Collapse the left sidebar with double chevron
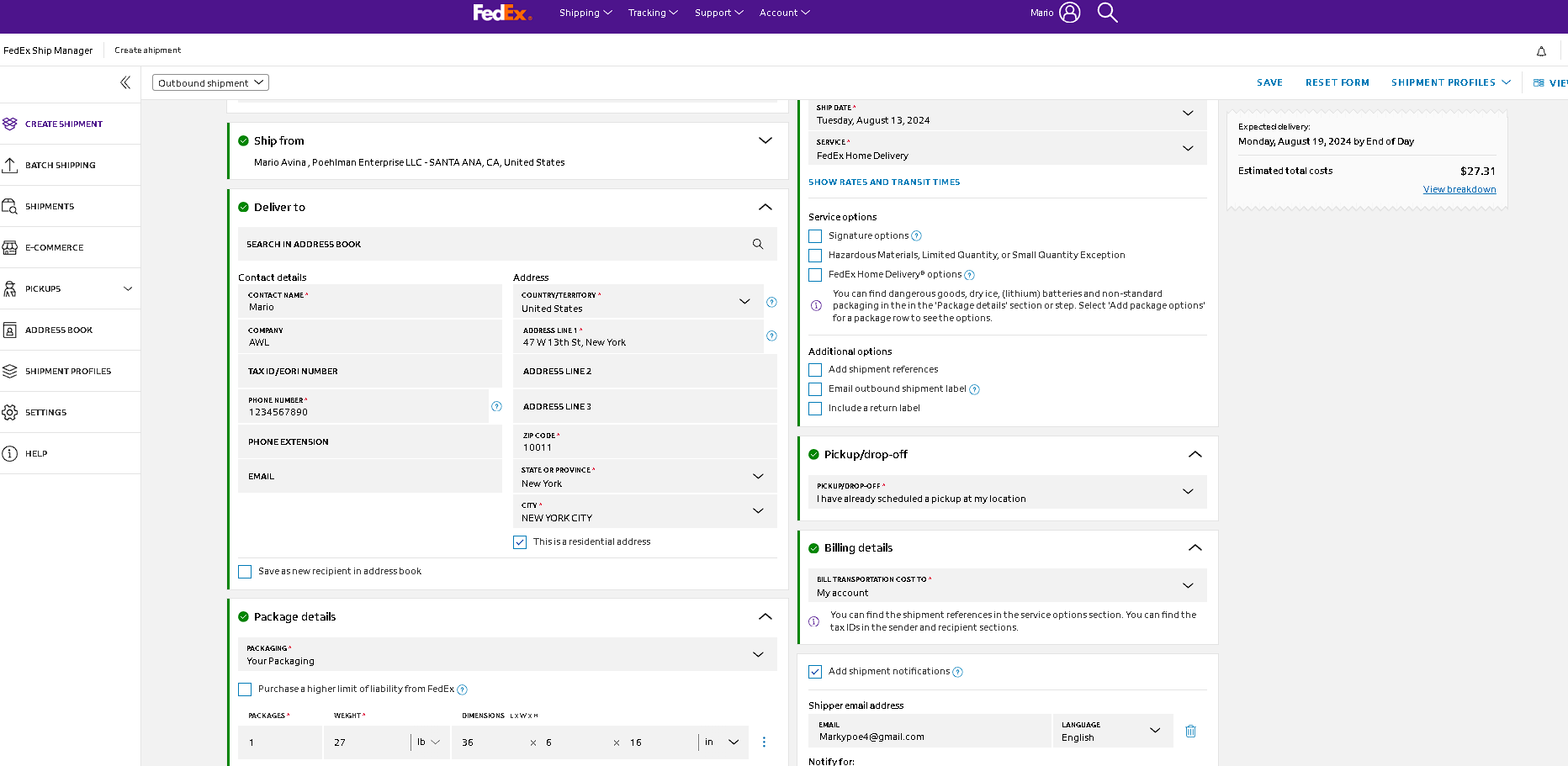 click(125, 82)
